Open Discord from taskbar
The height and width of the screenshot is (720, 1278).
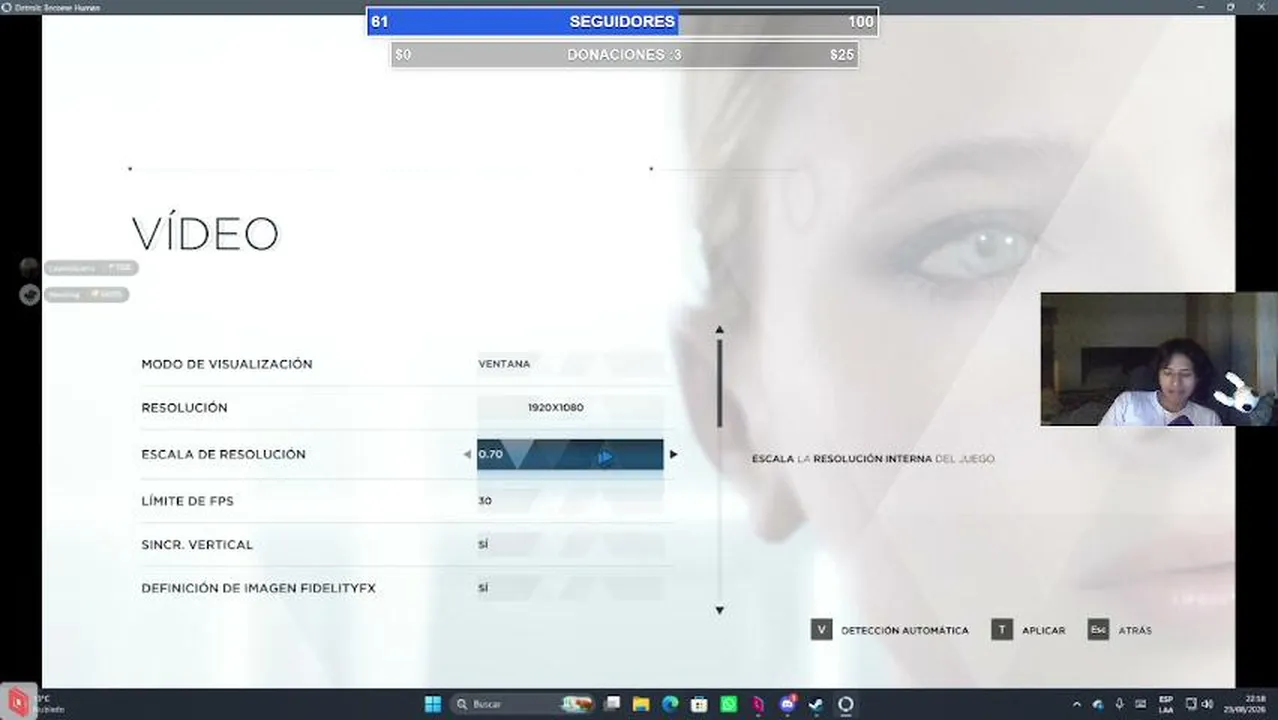pos(787,704)
